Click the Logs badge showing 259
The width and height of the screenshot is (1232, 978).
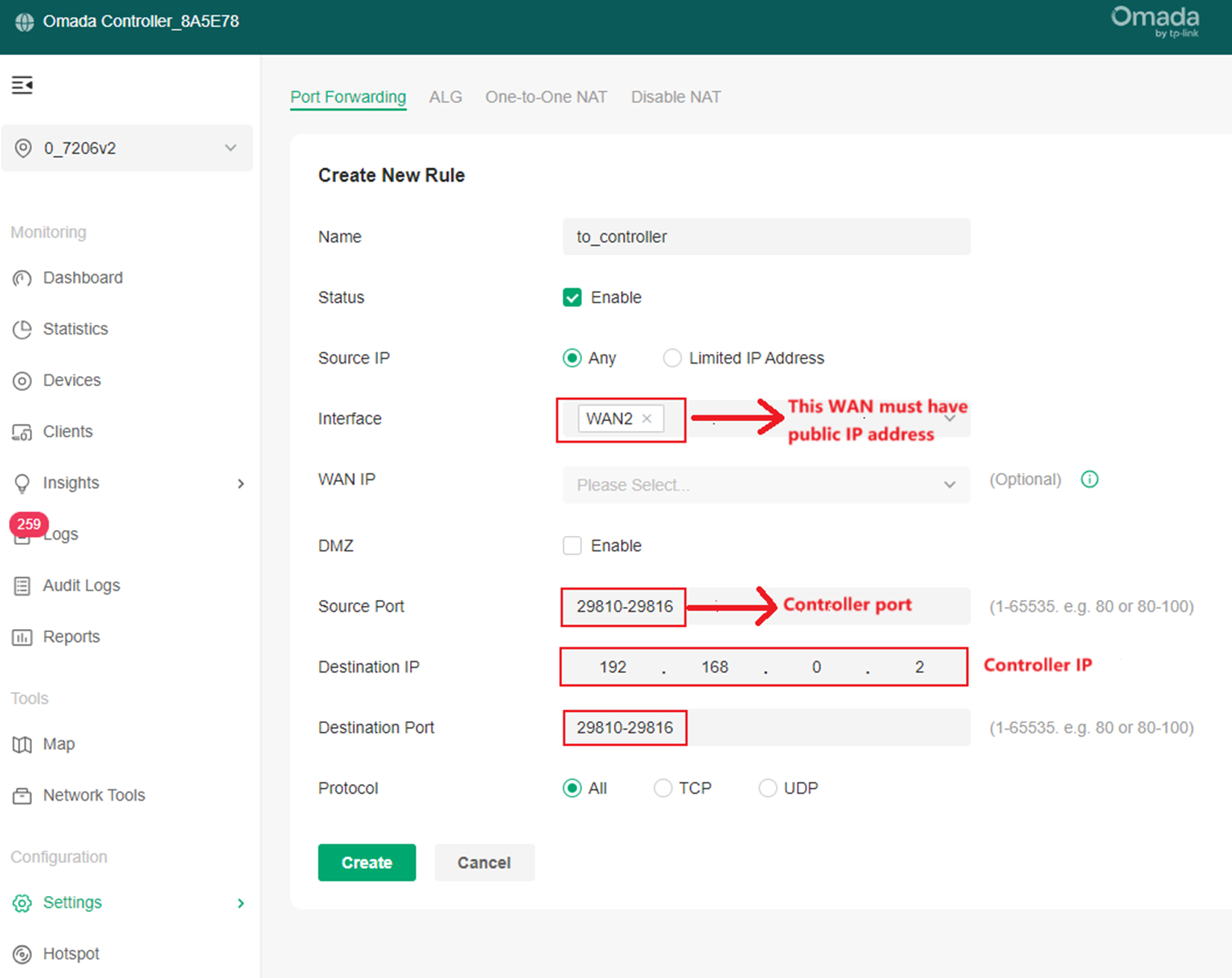click(29, 524)
